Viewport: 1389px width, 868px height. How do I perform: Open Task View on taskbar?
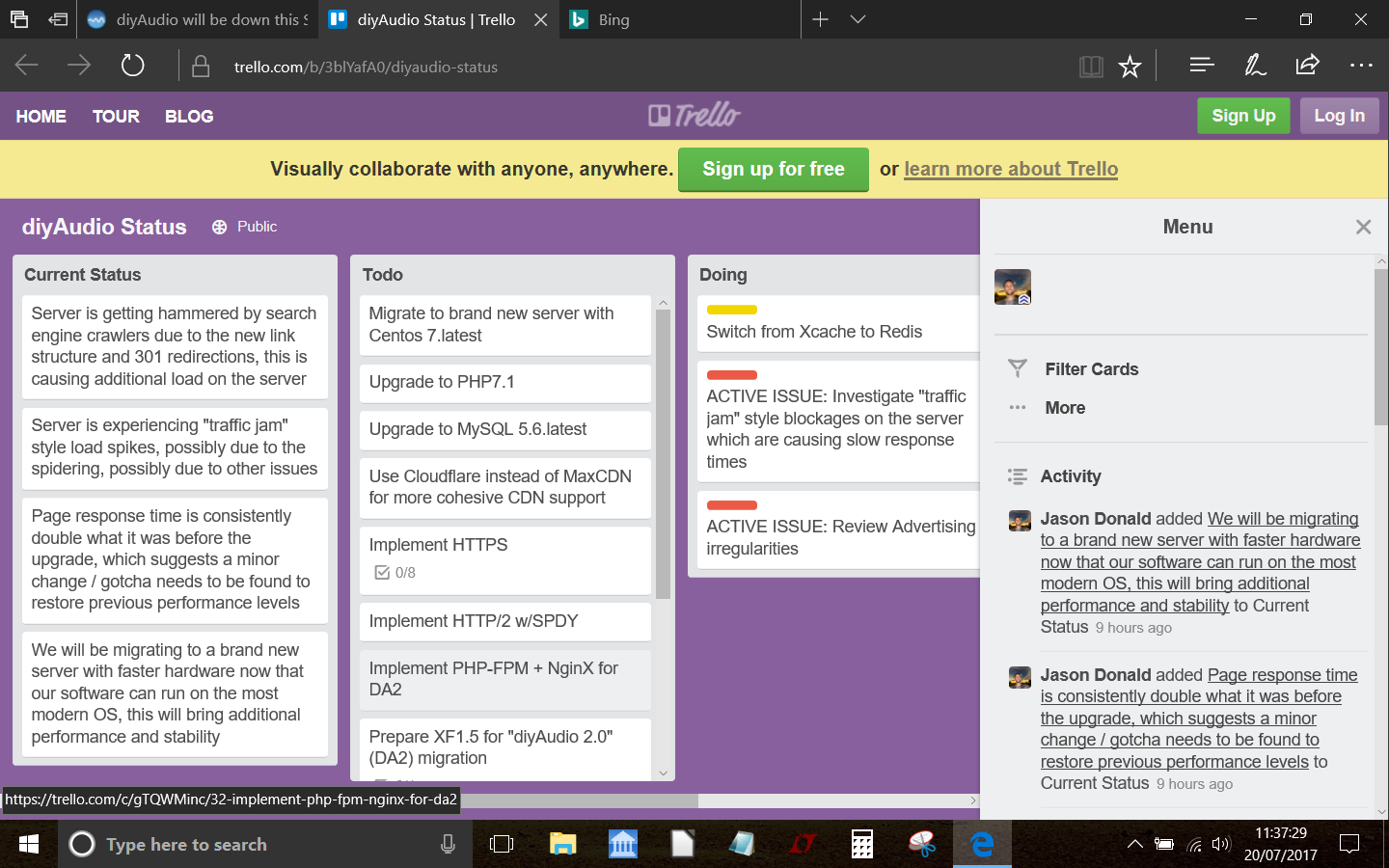(502, 844)
